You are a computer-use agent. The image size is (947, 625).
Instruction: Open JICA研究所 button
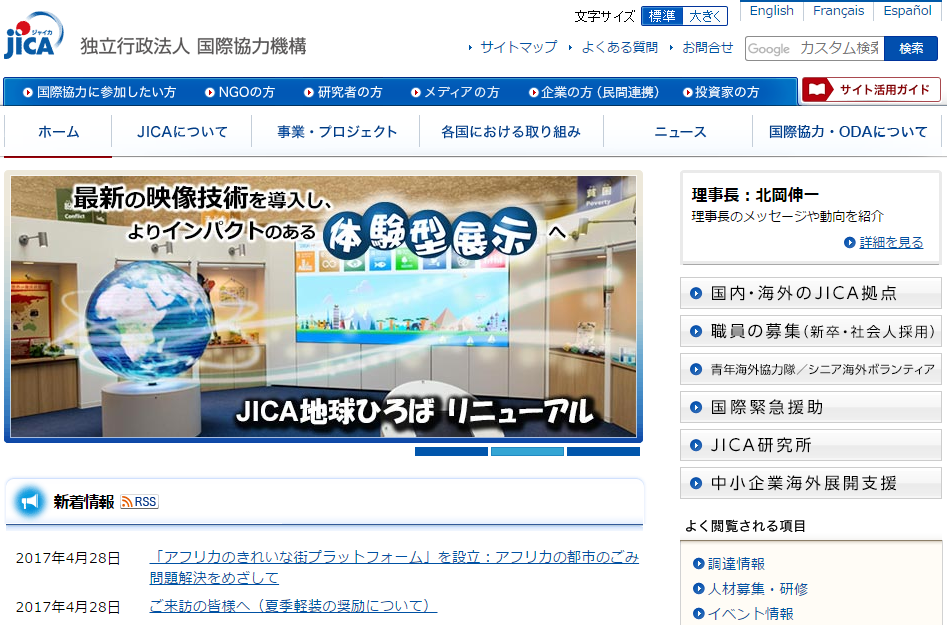tap(811, 446)
